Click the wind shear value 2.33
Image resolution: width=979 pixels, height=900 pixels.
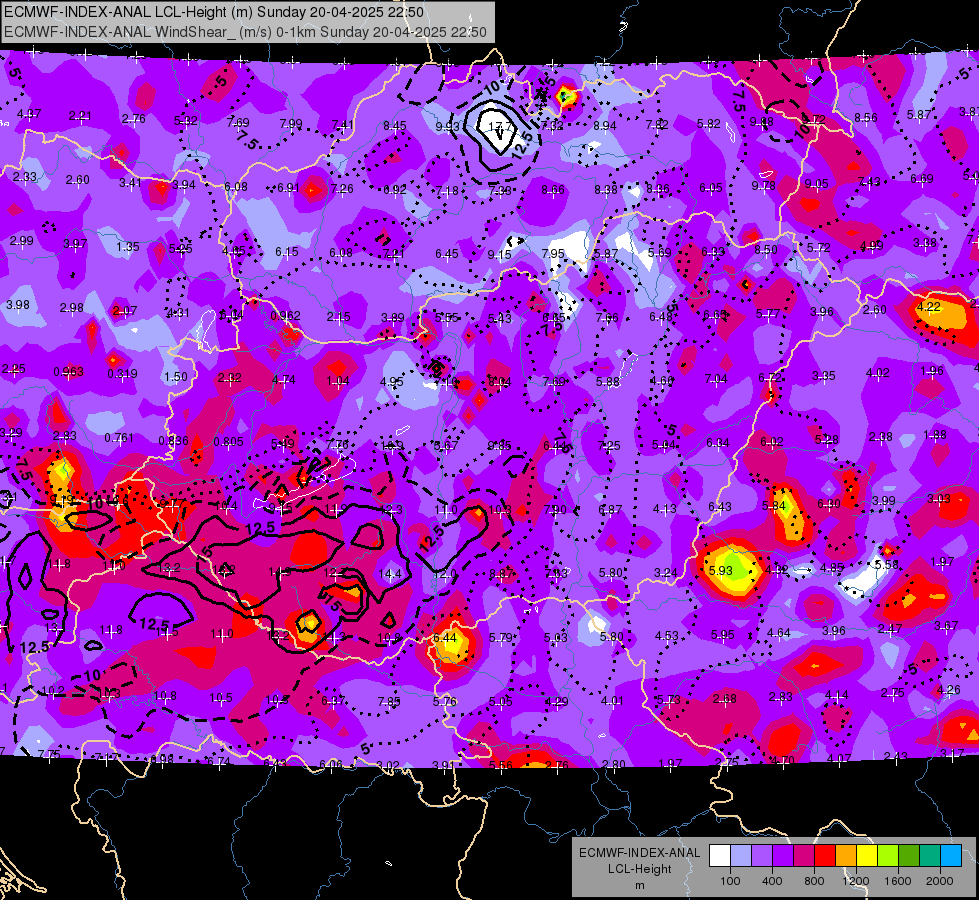click(x=24, y=177)
